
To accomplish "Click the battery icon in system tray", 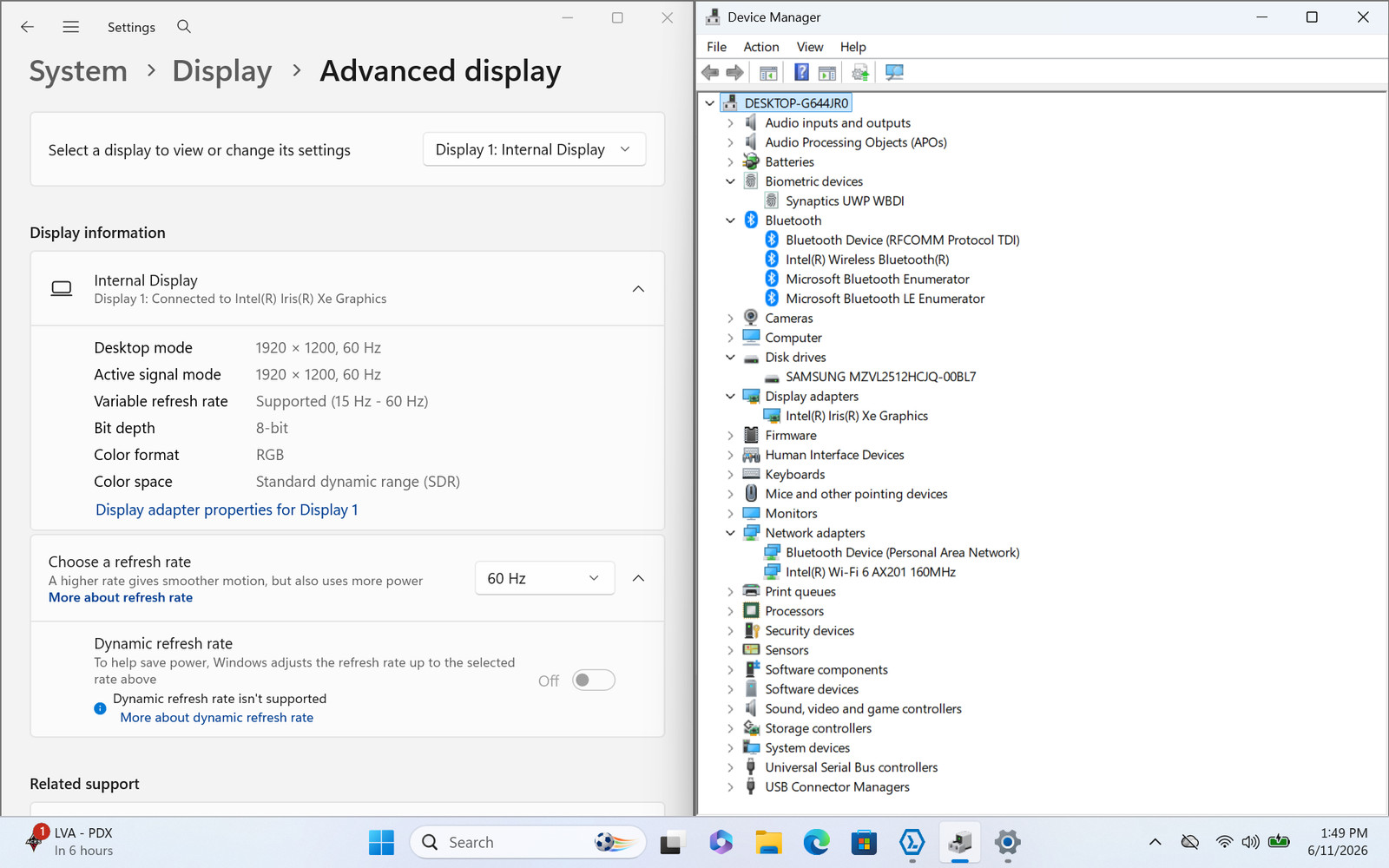I will coord(1279,841).
